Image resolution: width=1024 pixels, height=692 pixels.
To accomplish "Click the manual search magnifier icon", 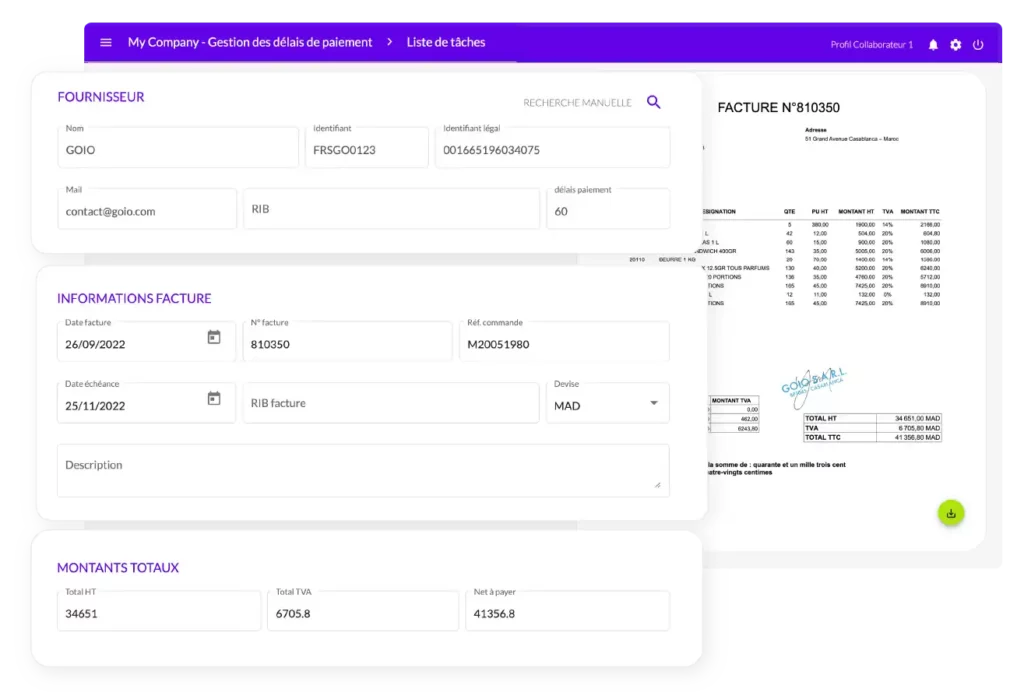I will click(x=654, y=102).
